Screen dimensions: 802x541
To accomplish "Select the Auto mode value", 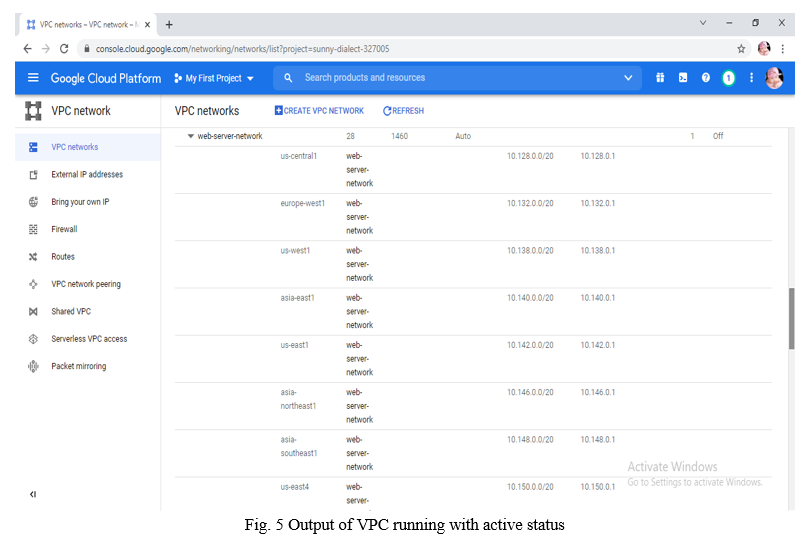I will point(463,136).
